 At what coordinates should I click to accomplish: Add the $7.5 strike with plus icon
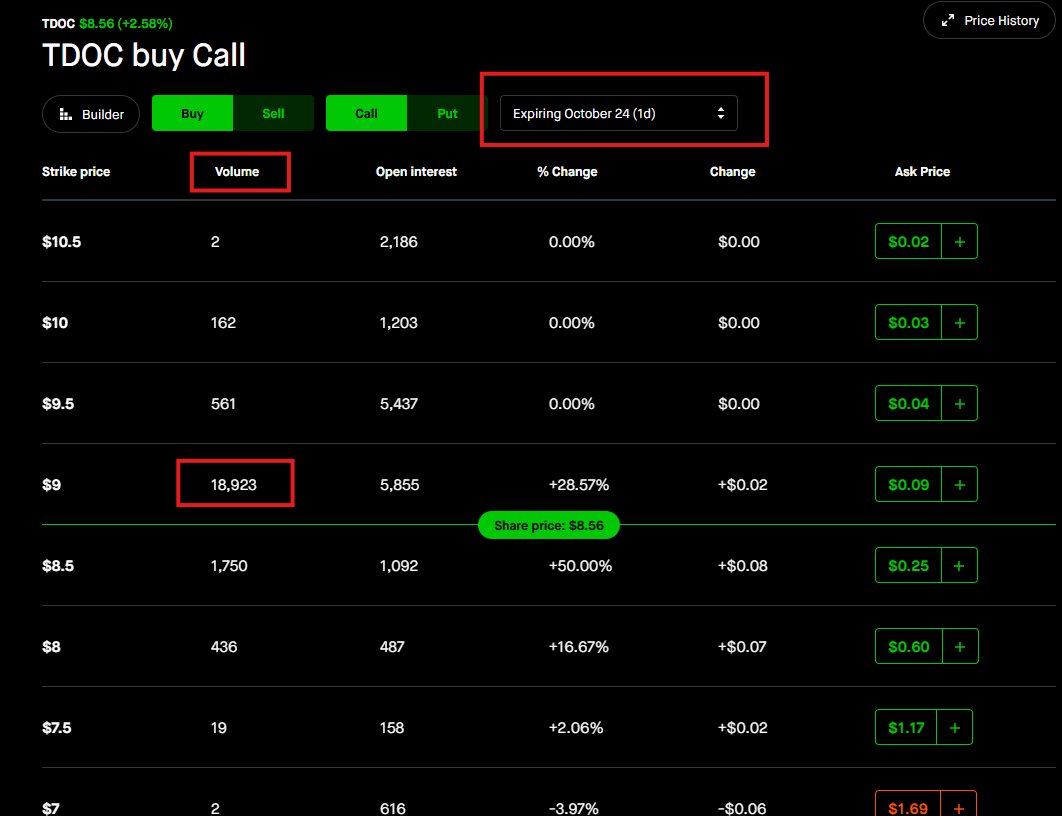click(954, 727)
